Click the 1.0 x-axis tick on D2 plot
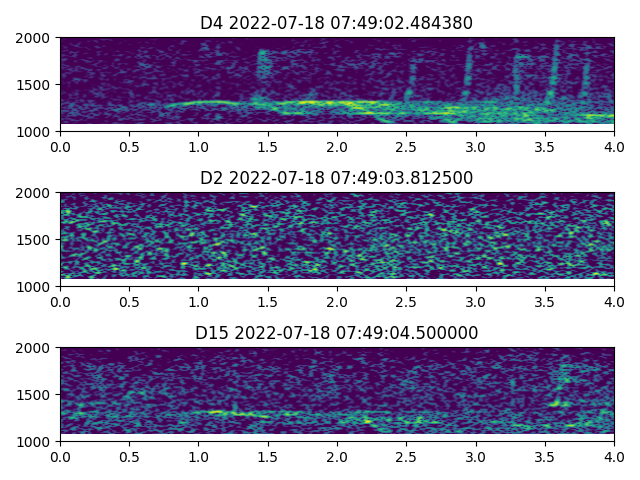Image resolution: width=640 pixels, height=480 pixels. pos(199,302)
